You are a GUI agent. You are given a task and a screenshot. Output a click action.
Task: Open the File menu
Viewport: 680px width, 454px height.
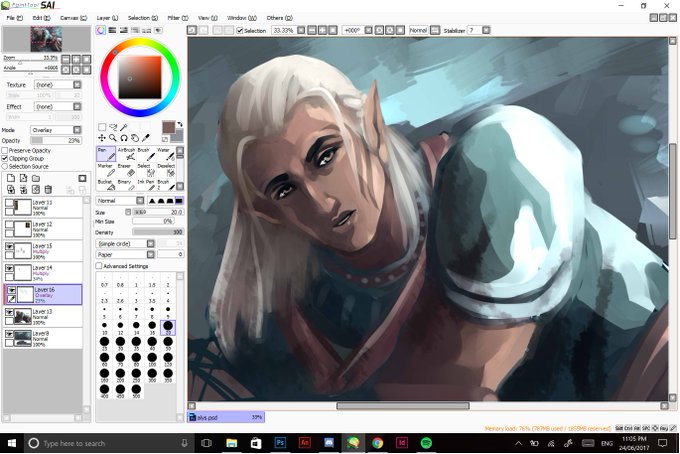pyautogui.click(x=15, y=18)
